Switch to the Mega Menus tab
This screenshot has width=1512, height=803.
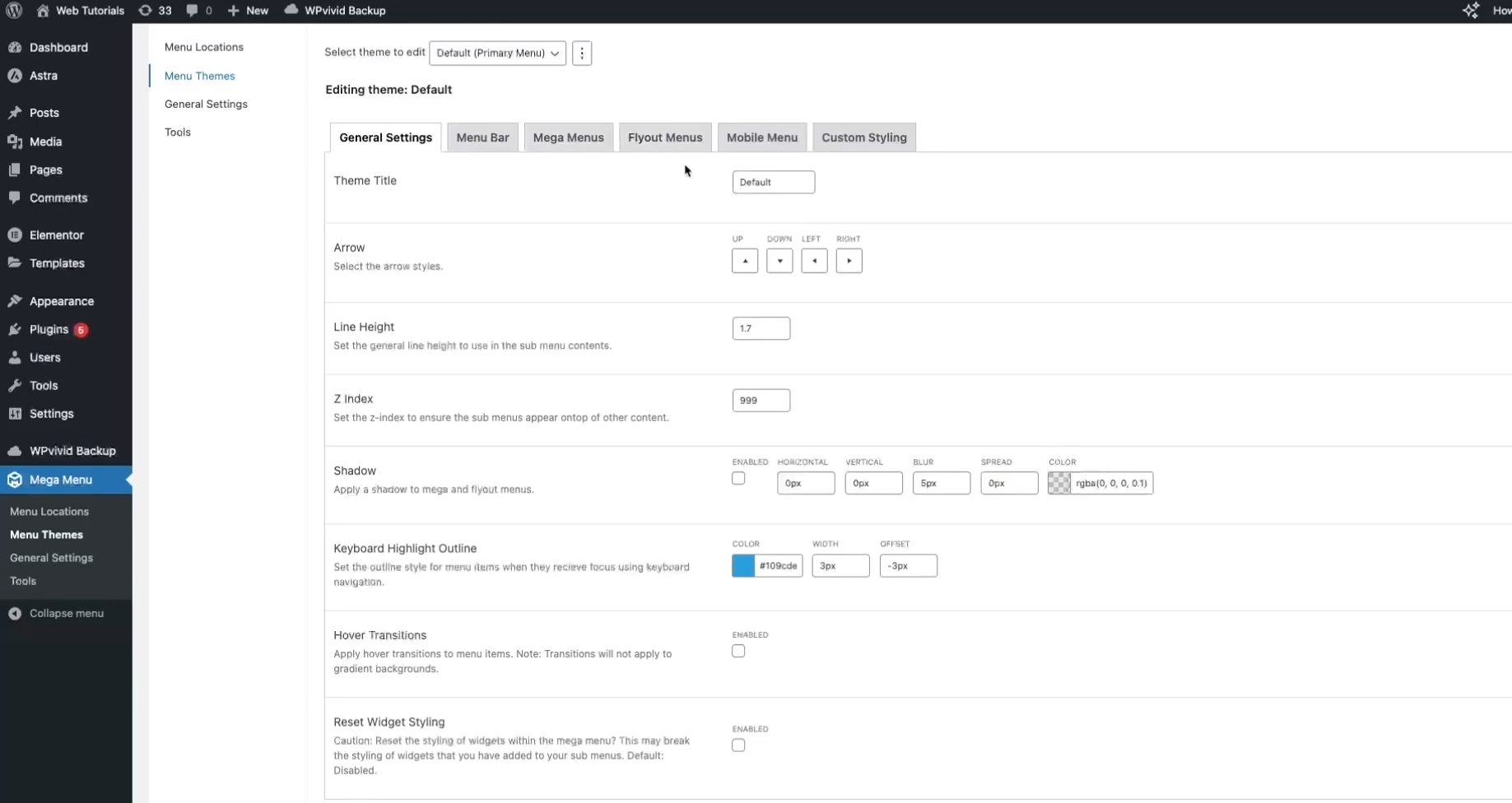pyautogui.click(x=568, y=137)
